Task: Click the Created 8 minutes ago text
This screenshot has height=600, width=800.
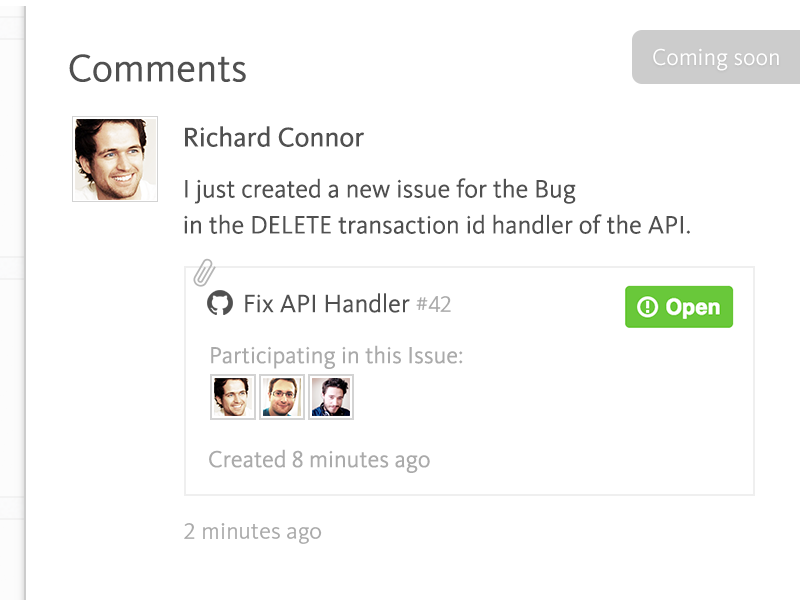Action: click(319, 460)
